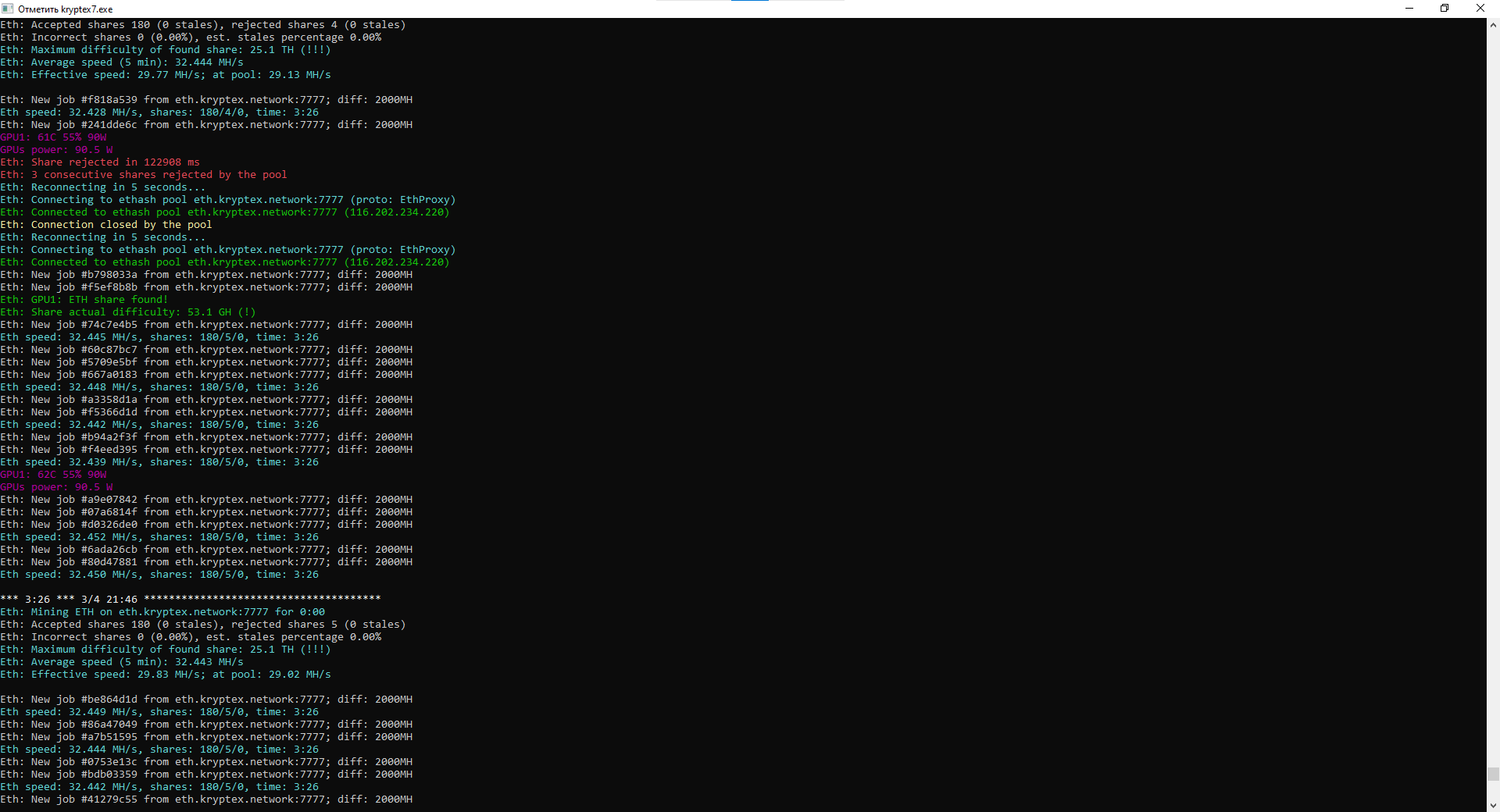
Task: Click 'Eth speed: 32.449 MH/s' line
Action: point(159,712)
